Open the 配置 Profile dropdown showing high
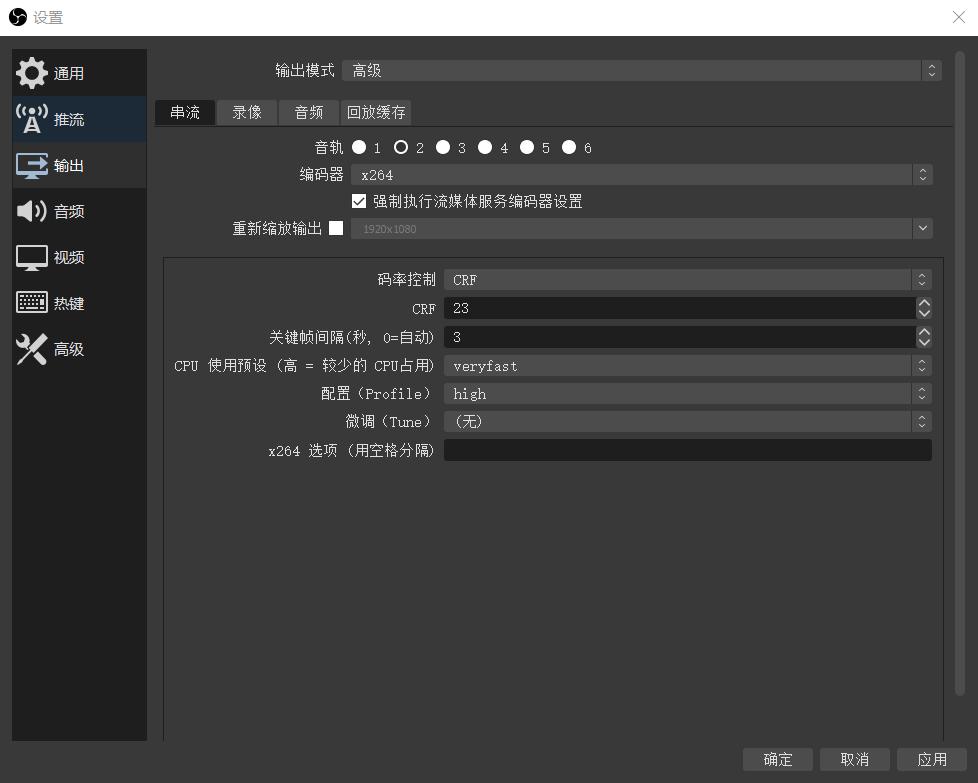The width and height of the screenshot is (978, 783). [688, 394]
